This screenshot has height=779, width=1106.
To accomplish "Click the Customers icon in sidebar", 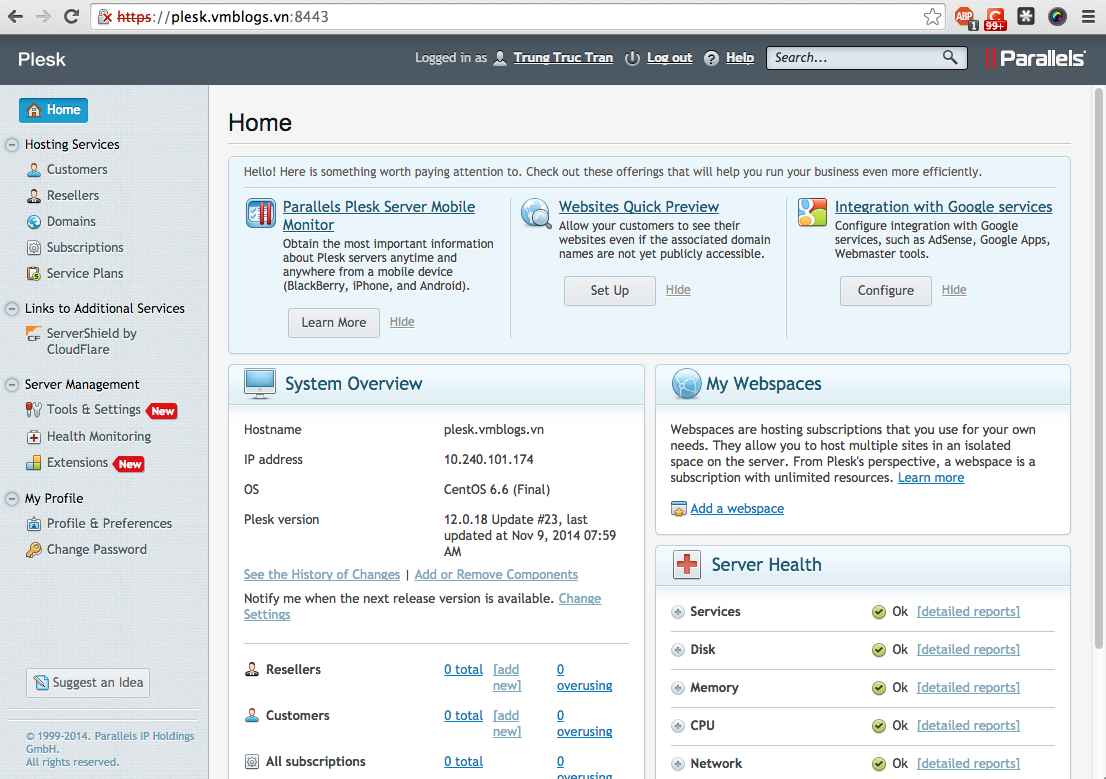I will (34, 170).
